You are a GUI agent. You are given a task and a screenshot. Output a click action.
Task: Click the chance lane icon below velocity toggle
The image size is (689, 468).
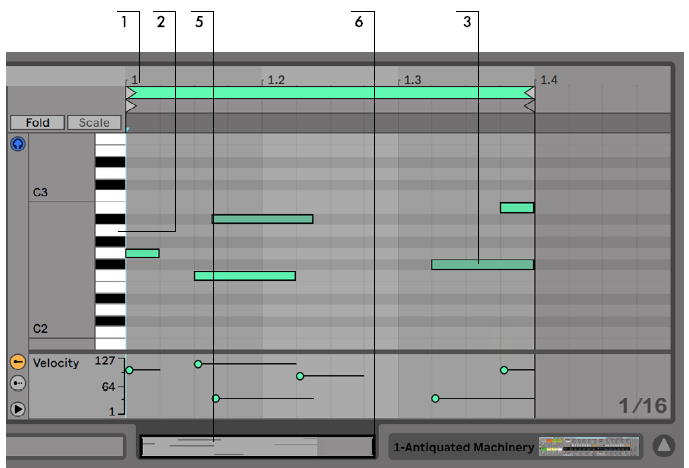click(x=17, y=384)
